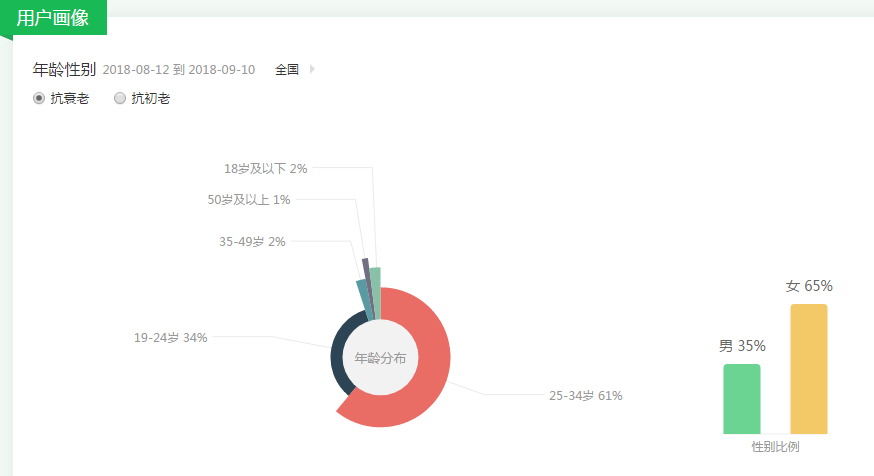Click the teal 35-49岁 chart slice
The height and width of the screenshot is (476, 874).
pos(364,297)
